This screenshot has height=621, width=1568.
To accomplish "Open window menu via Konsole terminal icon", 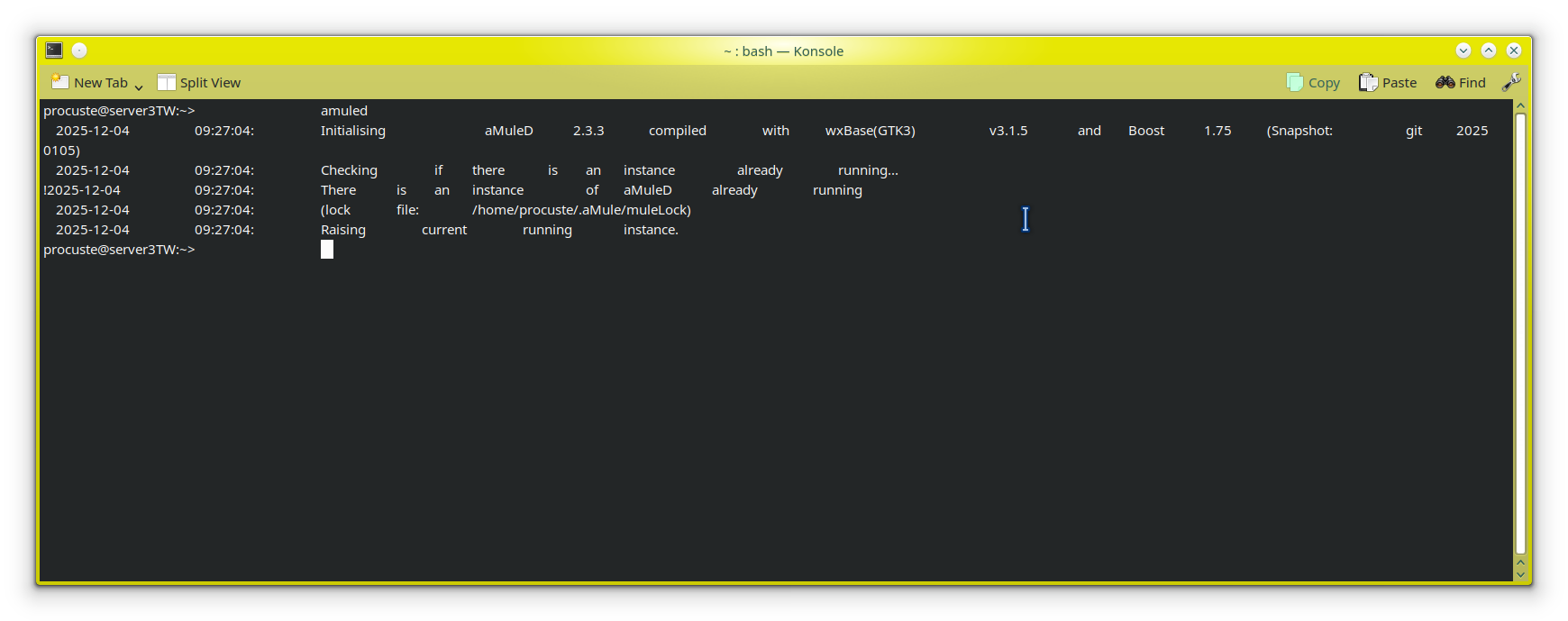I will point(54,50).
